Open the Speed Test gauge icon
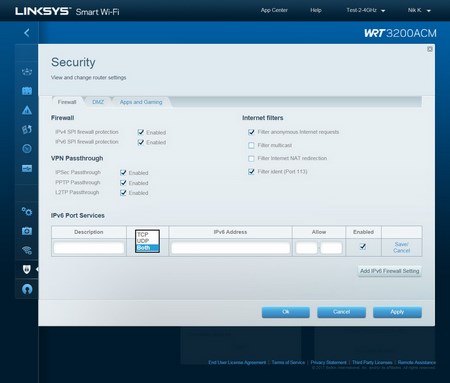 click(27, 148)
